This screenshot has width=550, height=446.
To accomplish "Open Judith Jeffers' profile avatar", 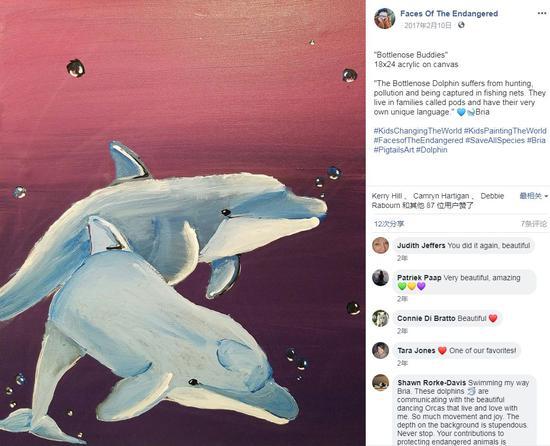I will [x=381, y=245].
